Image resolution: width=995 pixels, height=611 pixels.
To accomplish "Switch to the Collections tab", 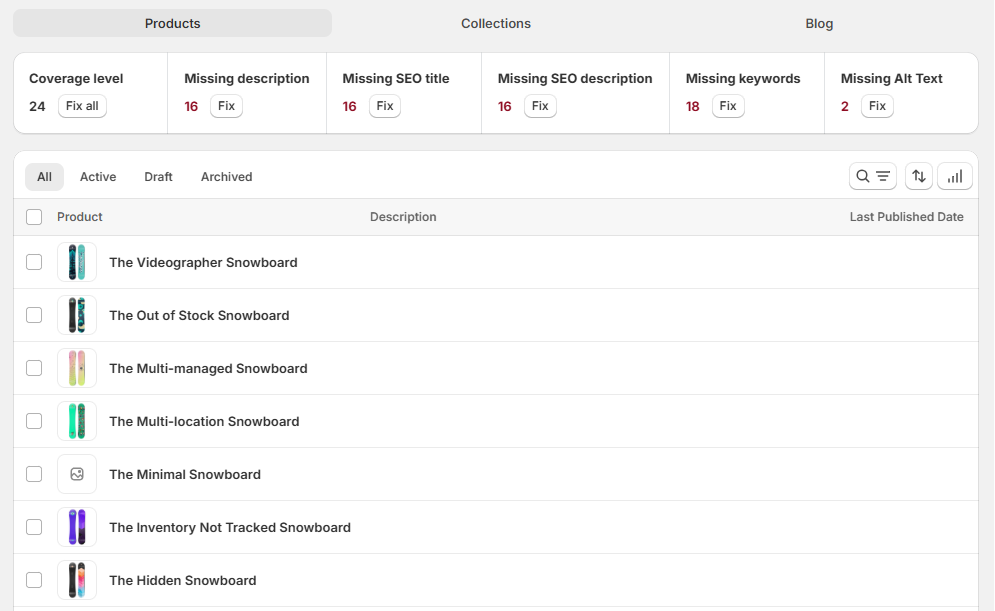I will (x=496, y=23).
